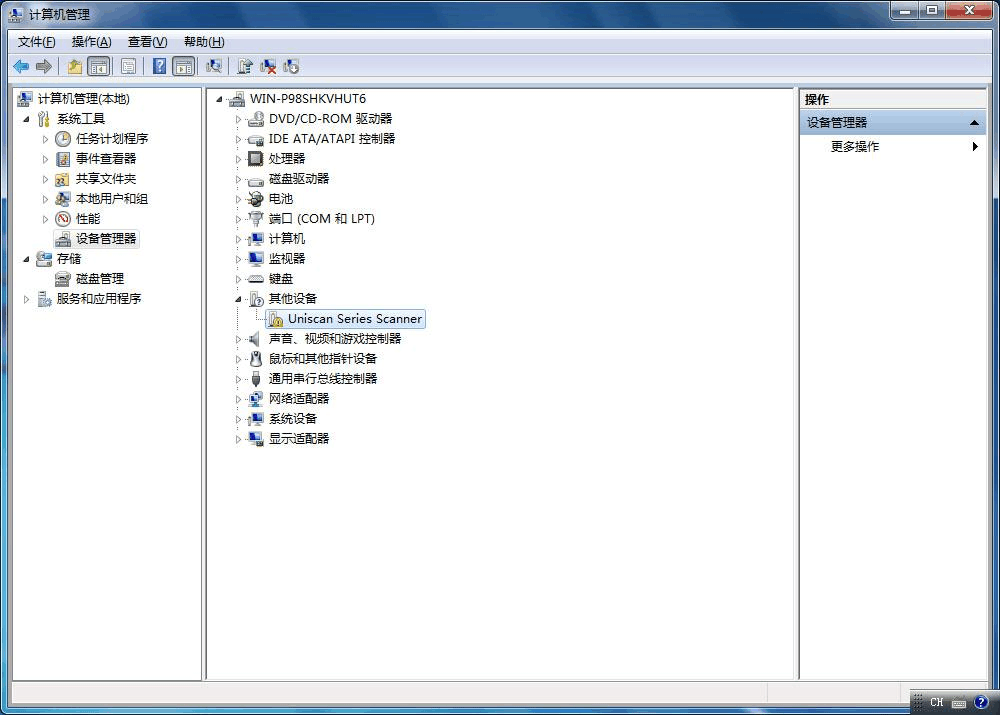Collapse the 系统工具 tree node

[x=27, y=119]
